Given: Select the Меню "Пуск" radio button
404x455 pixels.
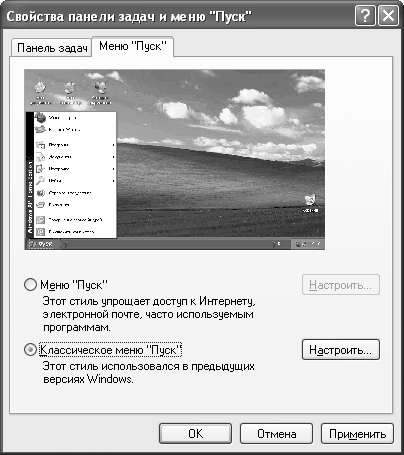Looking at the screenshot, I should click(30, 285).
